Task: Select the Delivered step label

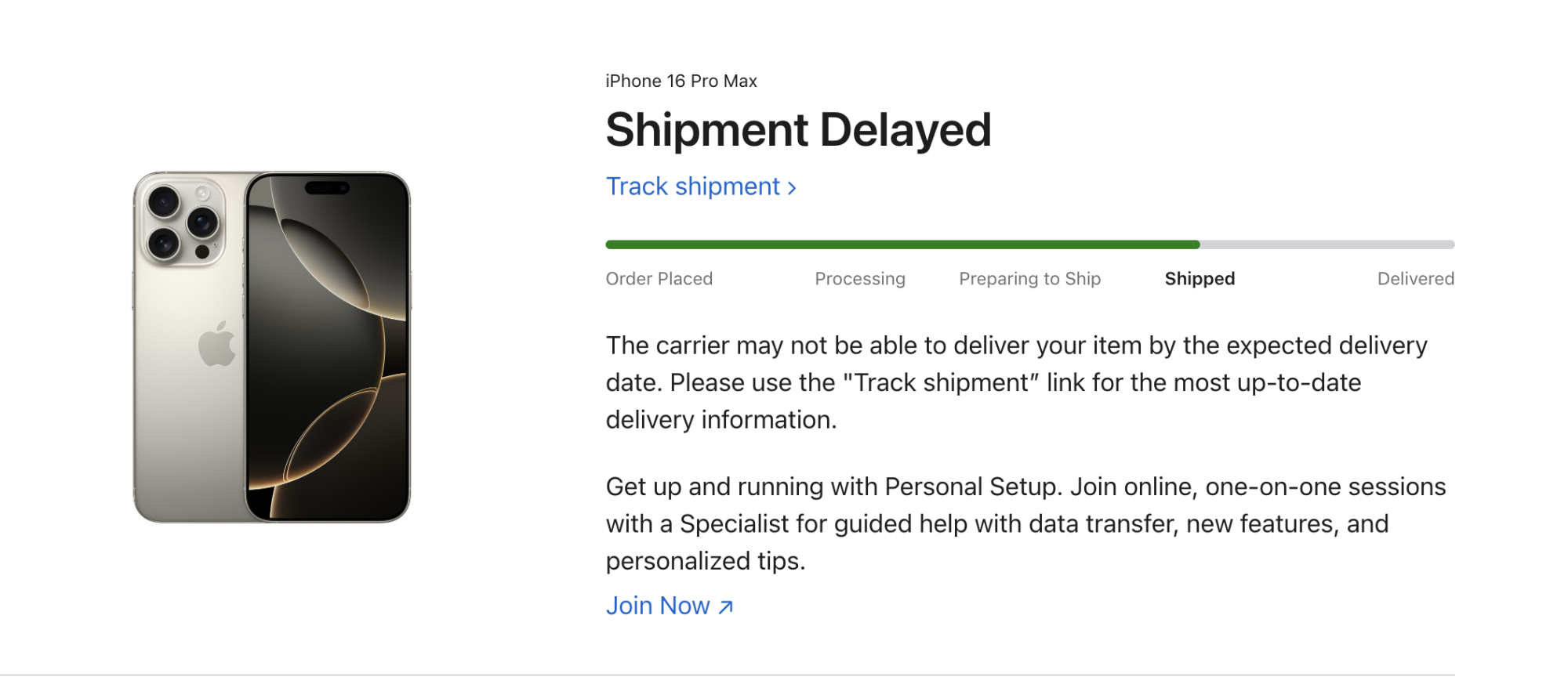Action: tap(1415, 279)
